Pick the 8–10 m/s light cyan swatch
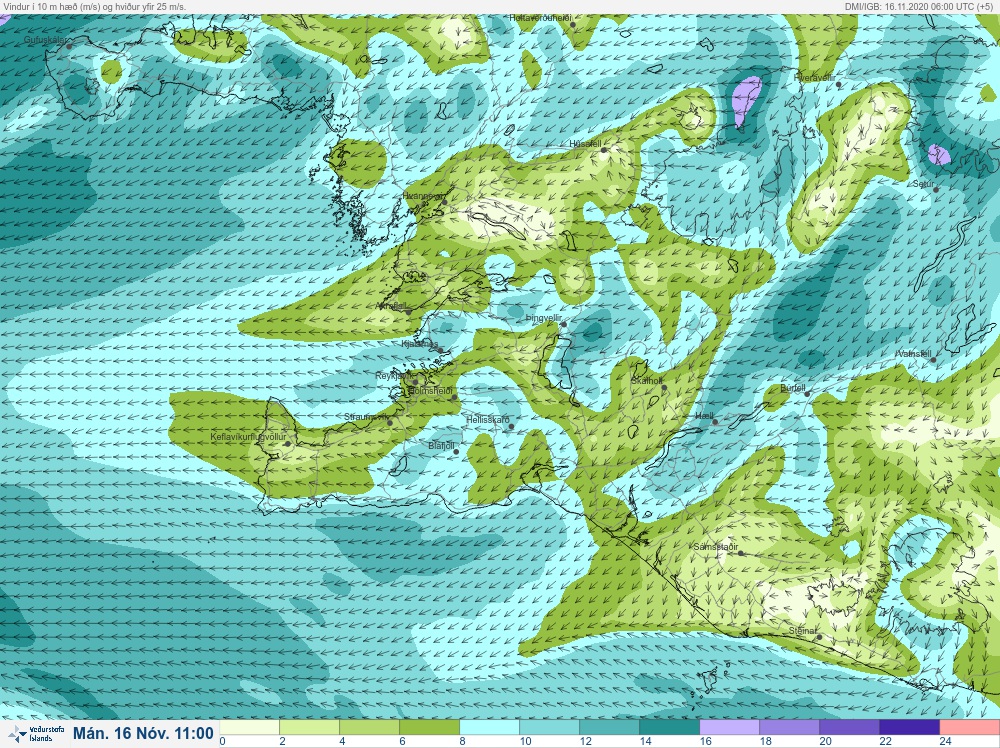This screenshot has width=1000, height=748. coord(489,728)
